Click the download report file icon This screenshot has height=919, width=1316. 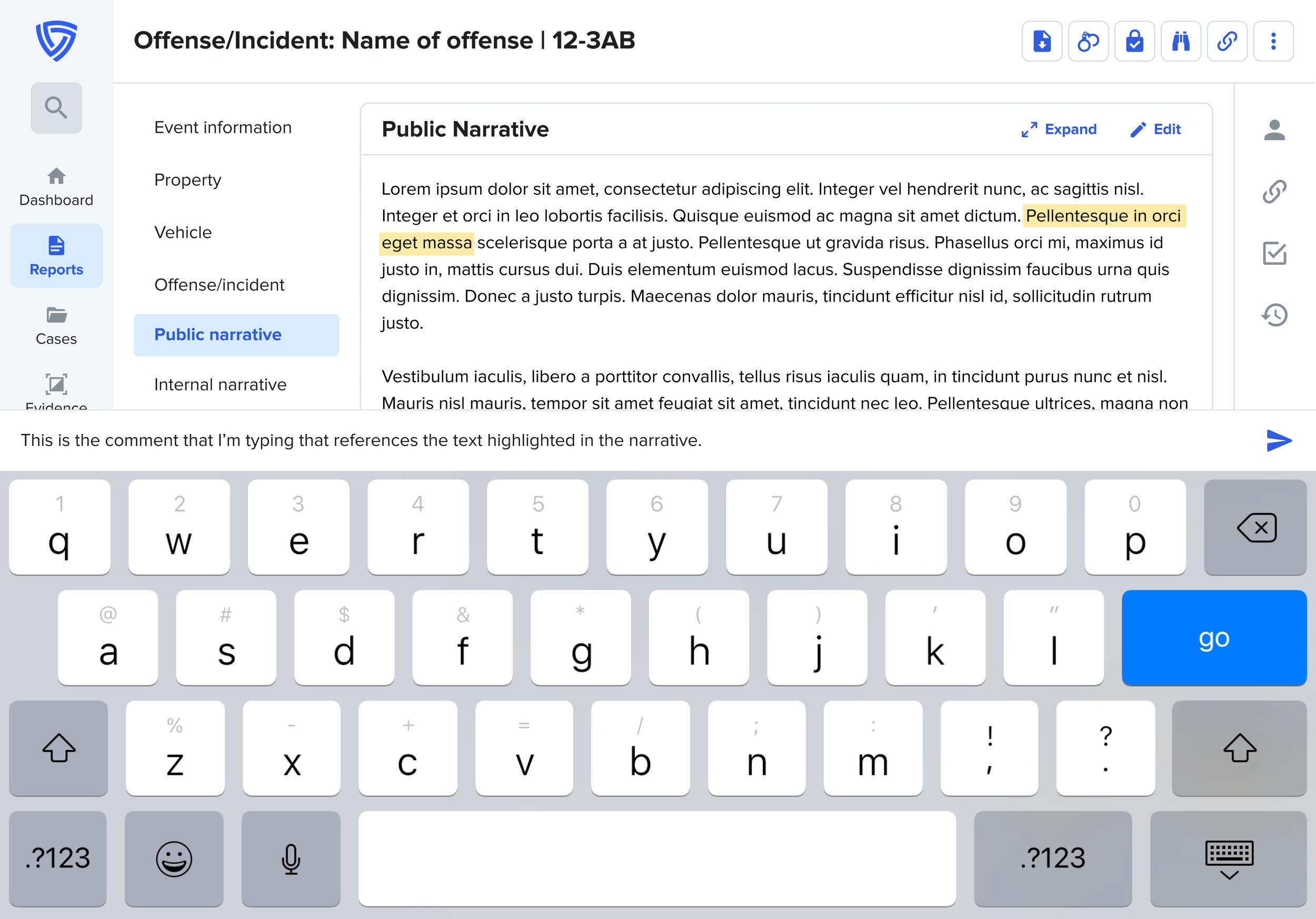1041,41
